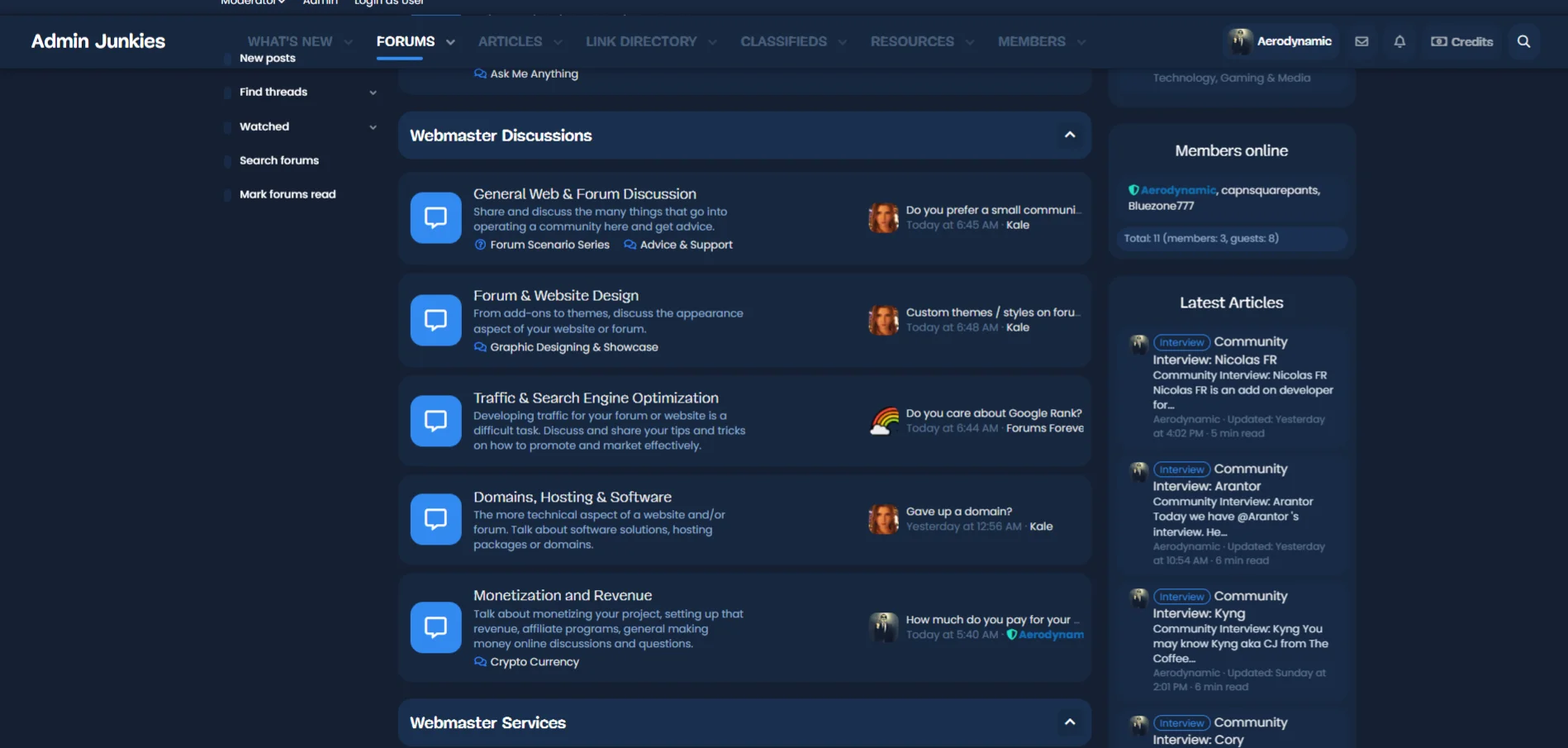Image resolution: width=1568 pixels, height=748 pixels.
Task: Click the Ask Me Anything sub-forum icon
Action: click(480, 74)
